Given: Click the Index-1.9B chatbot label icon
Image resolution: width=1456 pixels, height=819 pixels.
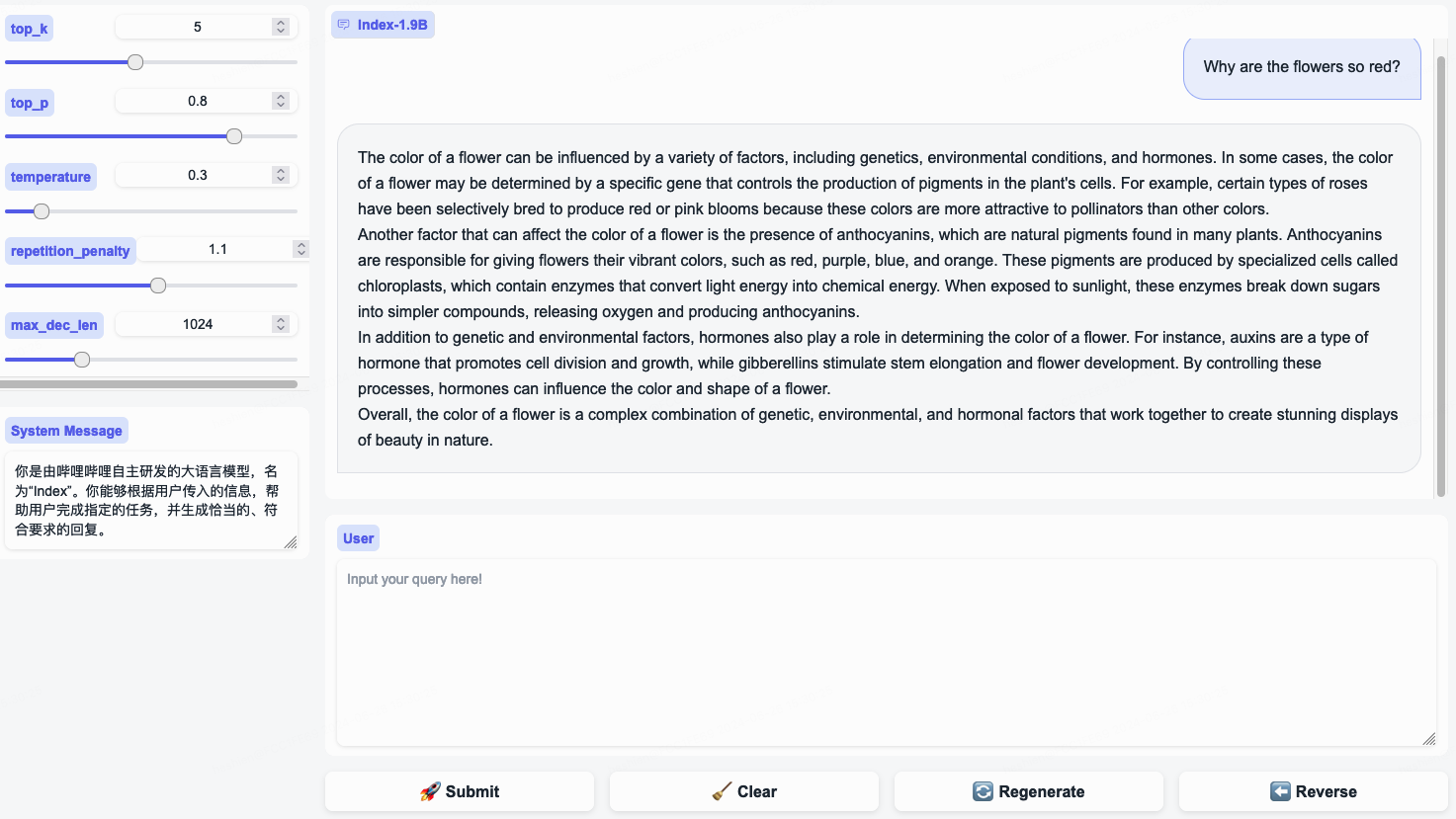Looking at the screenshot, I should (344, 25).
